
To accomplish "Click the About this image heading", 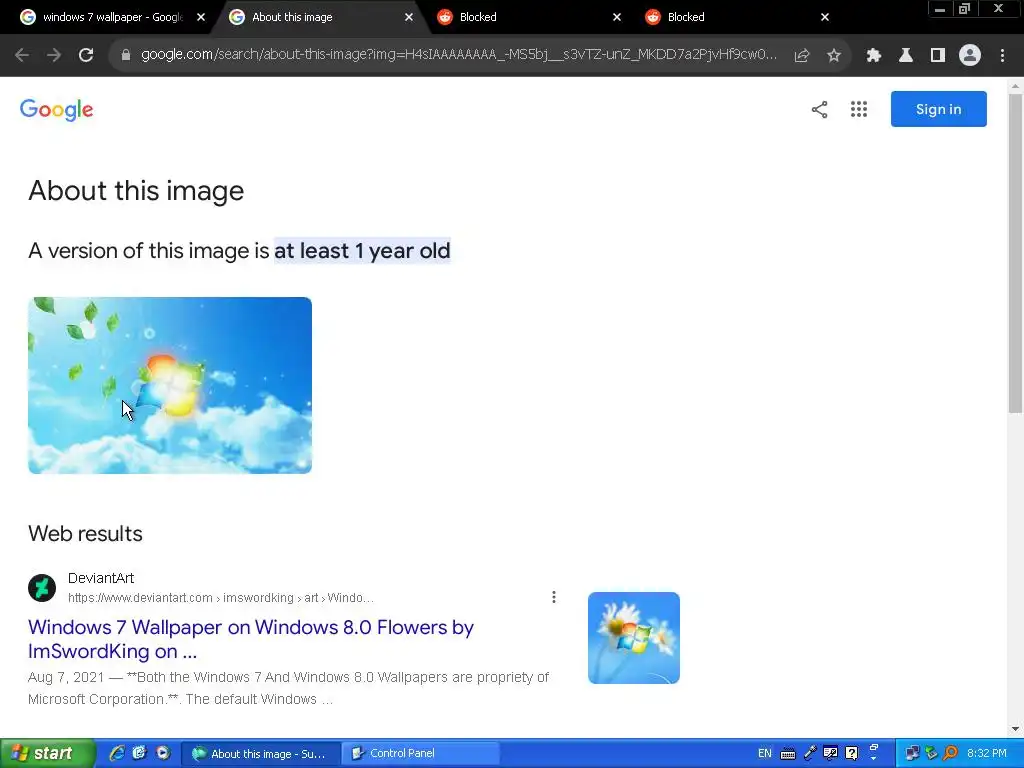I will point(136,191).
